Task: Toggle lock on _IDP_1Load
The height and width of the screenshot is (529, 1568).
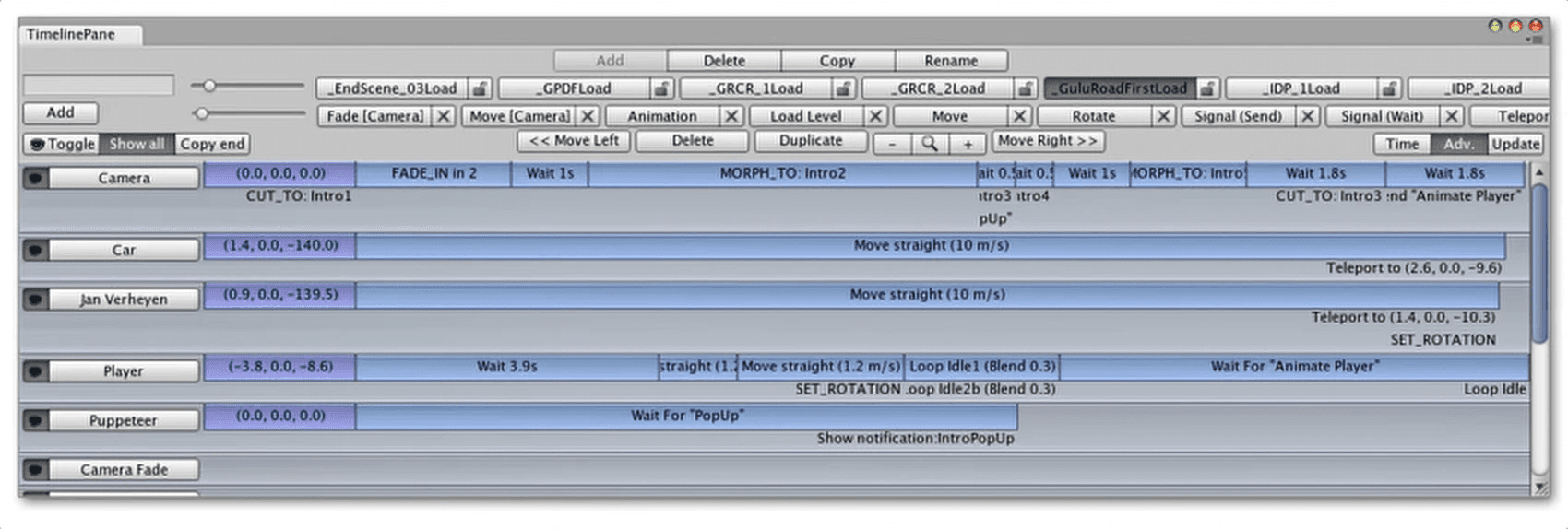Action: click(x=1388, y=88)
